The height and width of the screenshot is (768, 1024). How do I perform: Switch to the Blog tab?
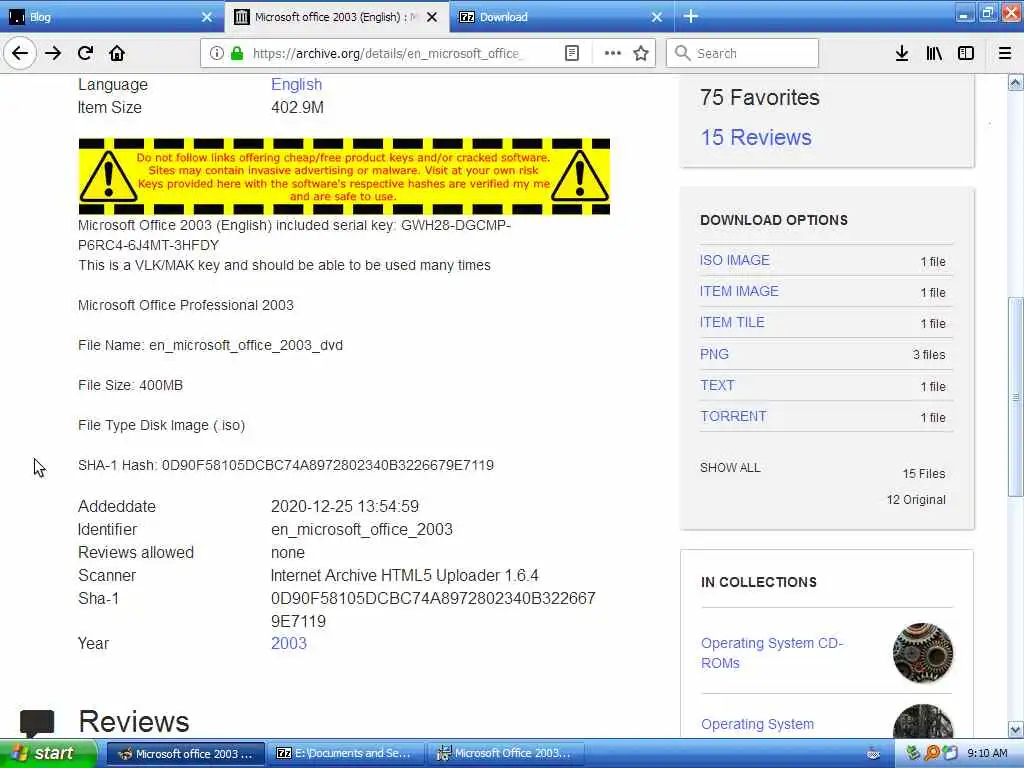[111, 17]
